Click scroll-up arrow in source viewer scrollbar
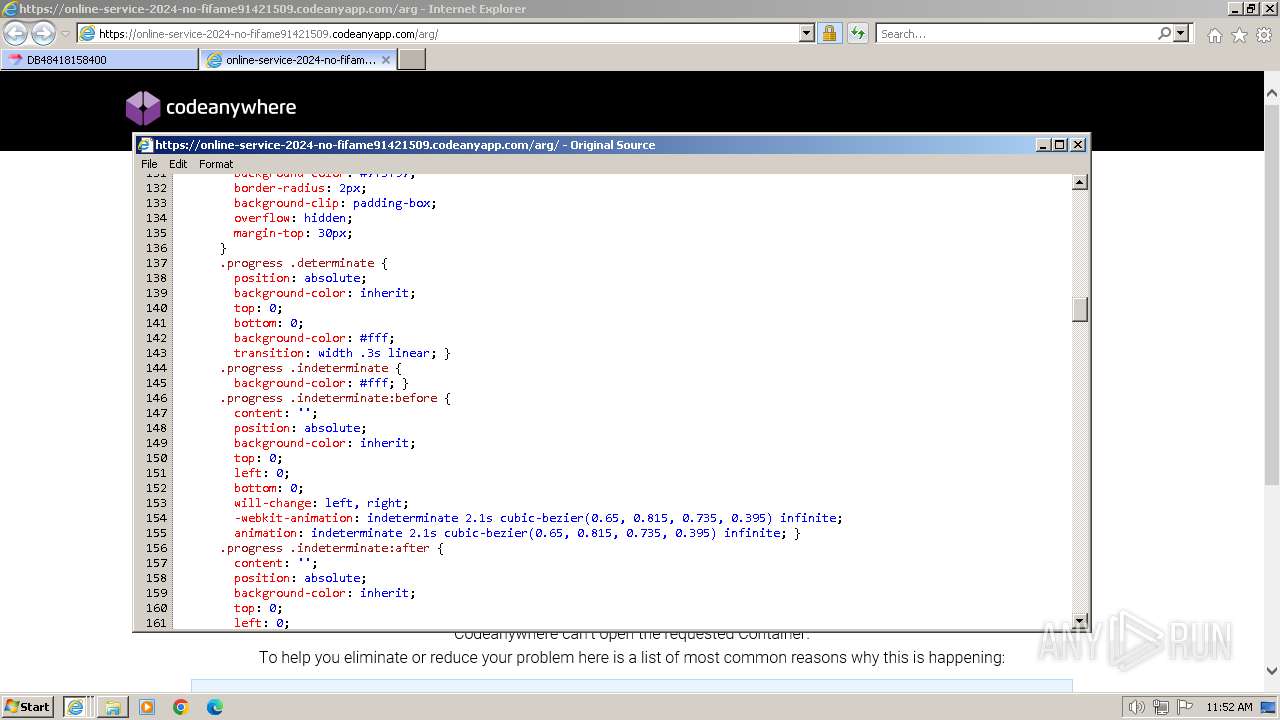Image resolution: width=1280 pixels, height=720 pixels. pos(1080,182)
